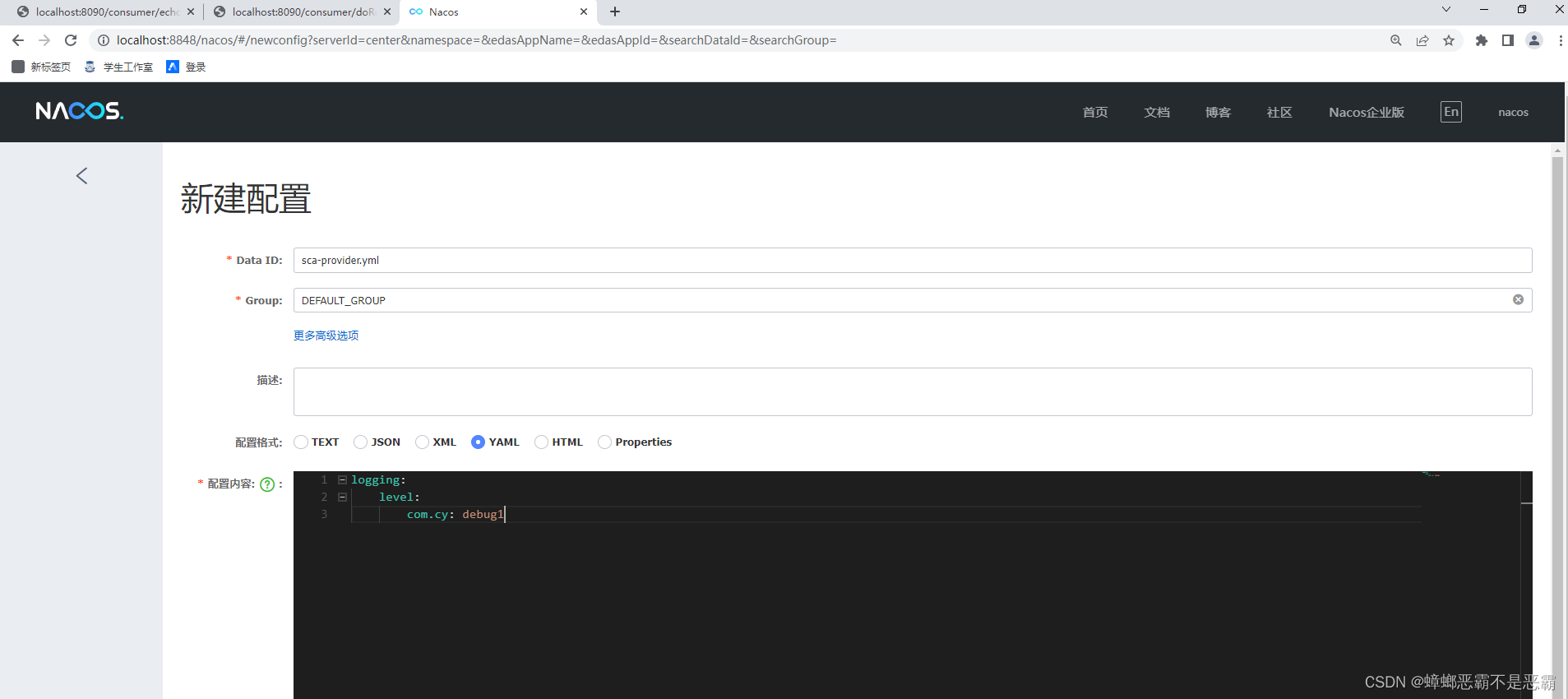Open the Chrome three-dot menu
The height and width of the screenshot is (699, 1568).
click(x=1560, y=40)
